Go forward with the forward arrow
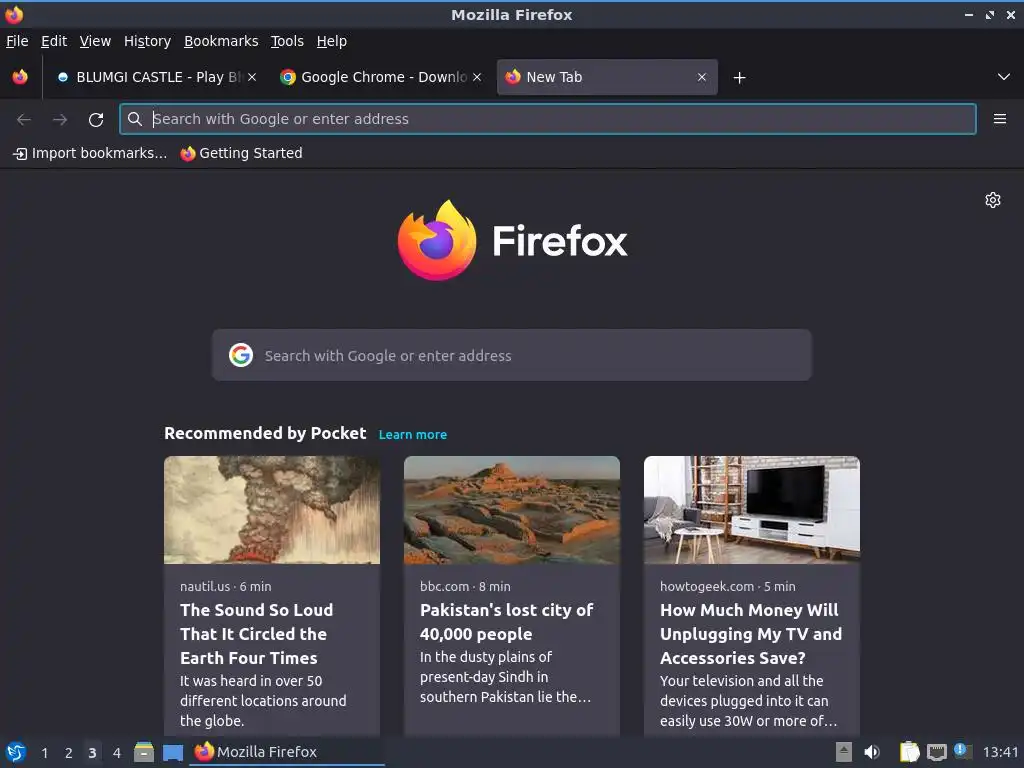This screenshot has height=768, width=1024. (60, 120)
